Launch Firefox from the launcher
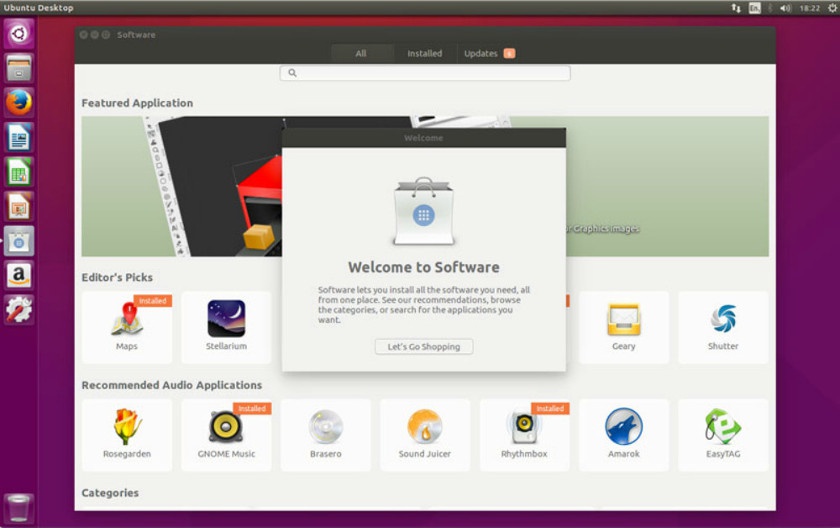 pyautogui.click(x=19, y=102)
